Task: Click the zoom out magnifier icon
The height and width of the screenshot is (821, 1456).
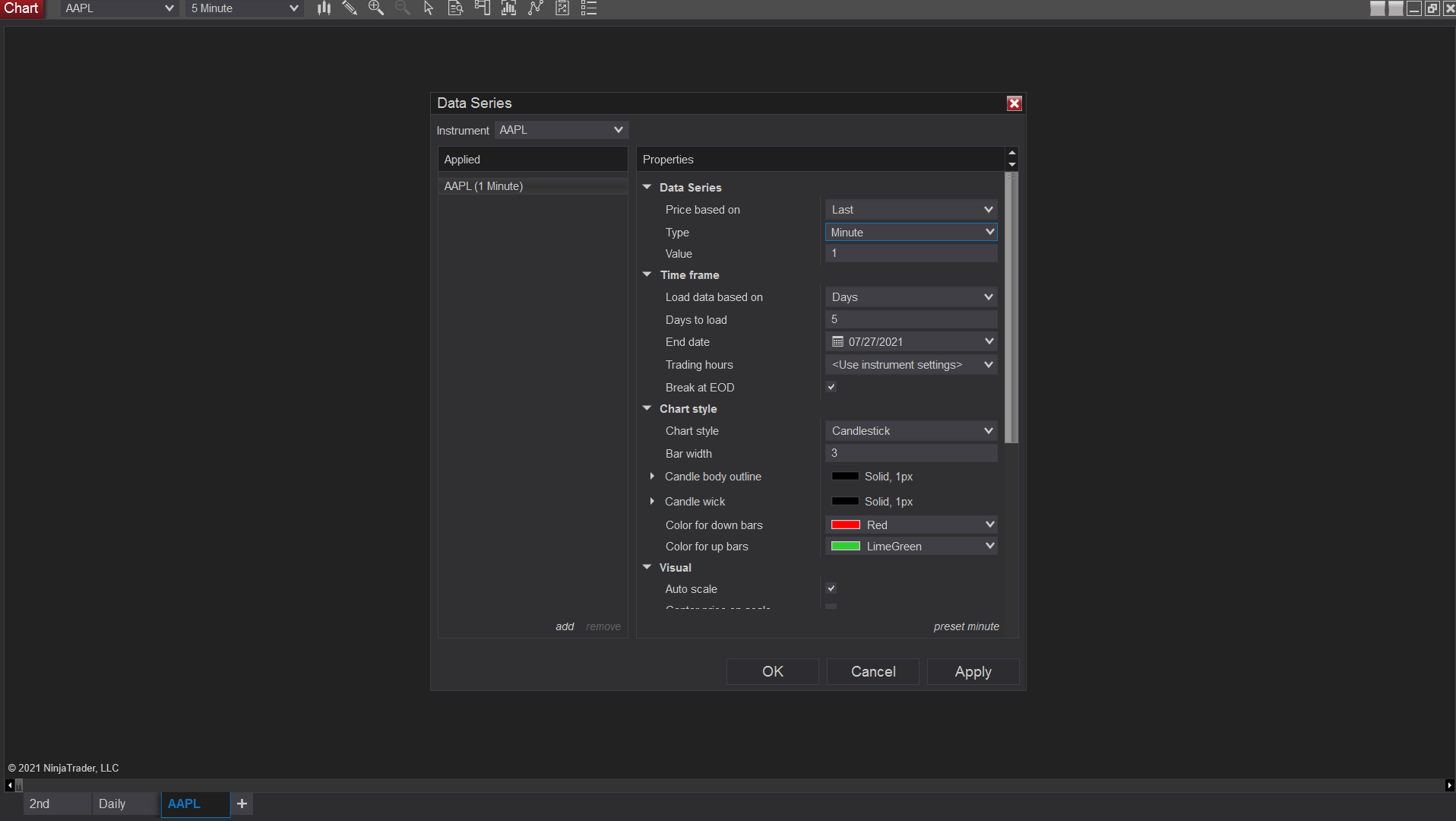Action: tap(403, 8)
